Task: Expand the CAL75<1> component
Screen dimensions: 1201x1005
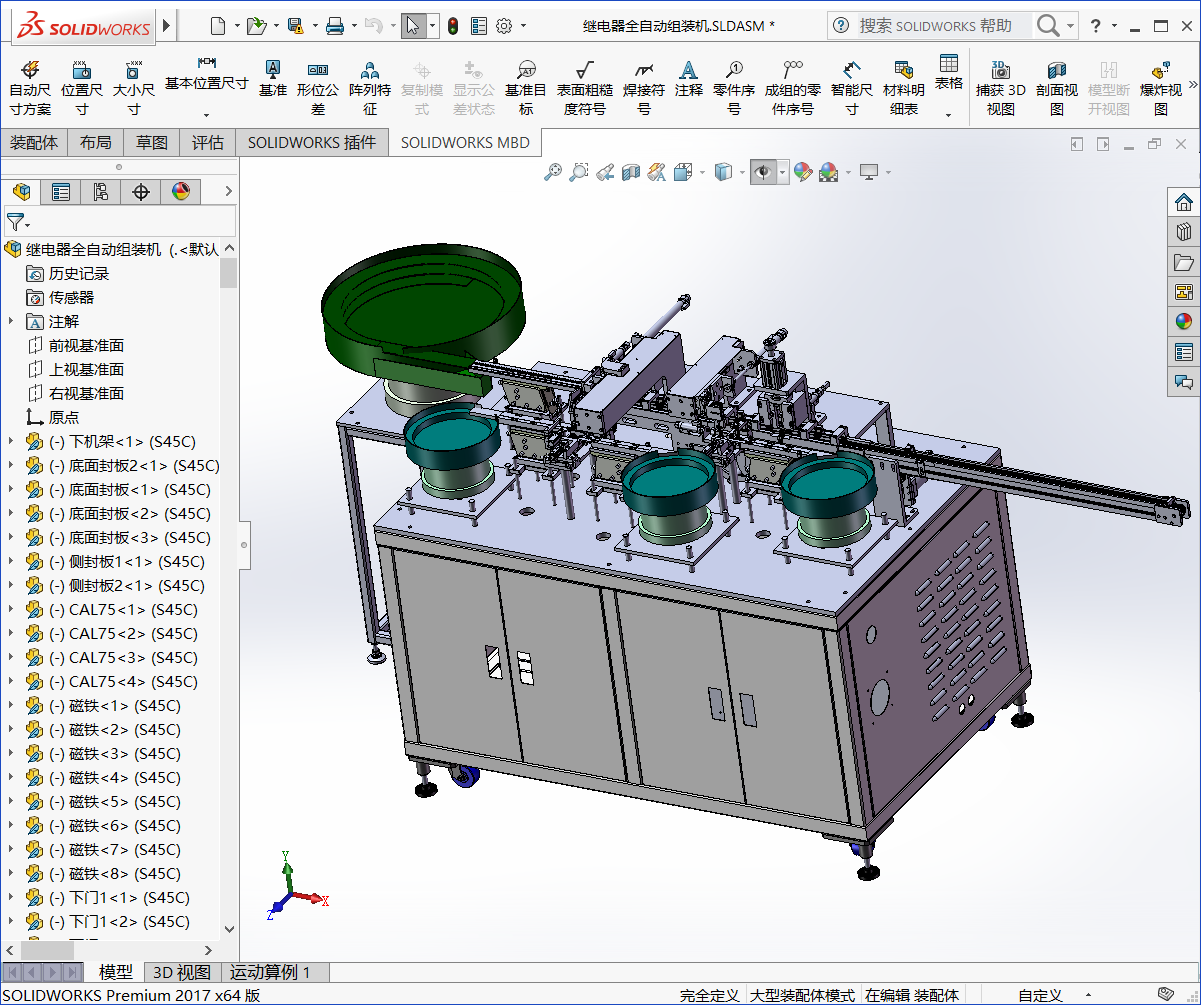Action: click(x=11, y=609)
